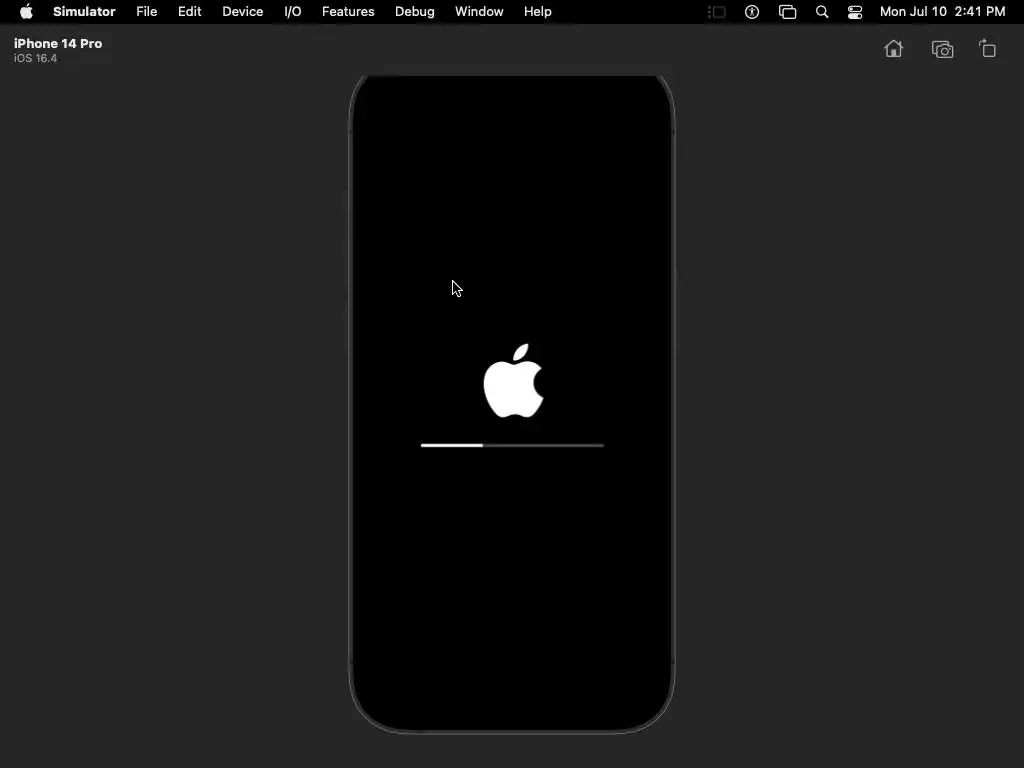The image size is (1024, 768).
Task: Click the boot progress bar on device
Action: [x=512, y=445]
